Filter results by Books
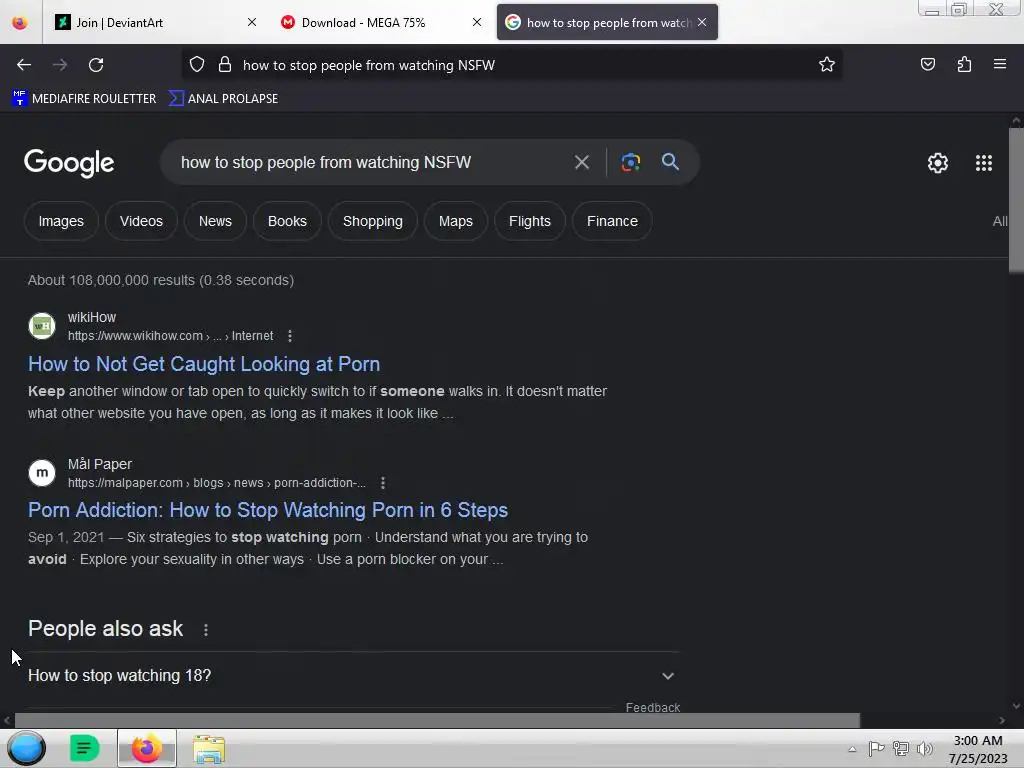 287,221
